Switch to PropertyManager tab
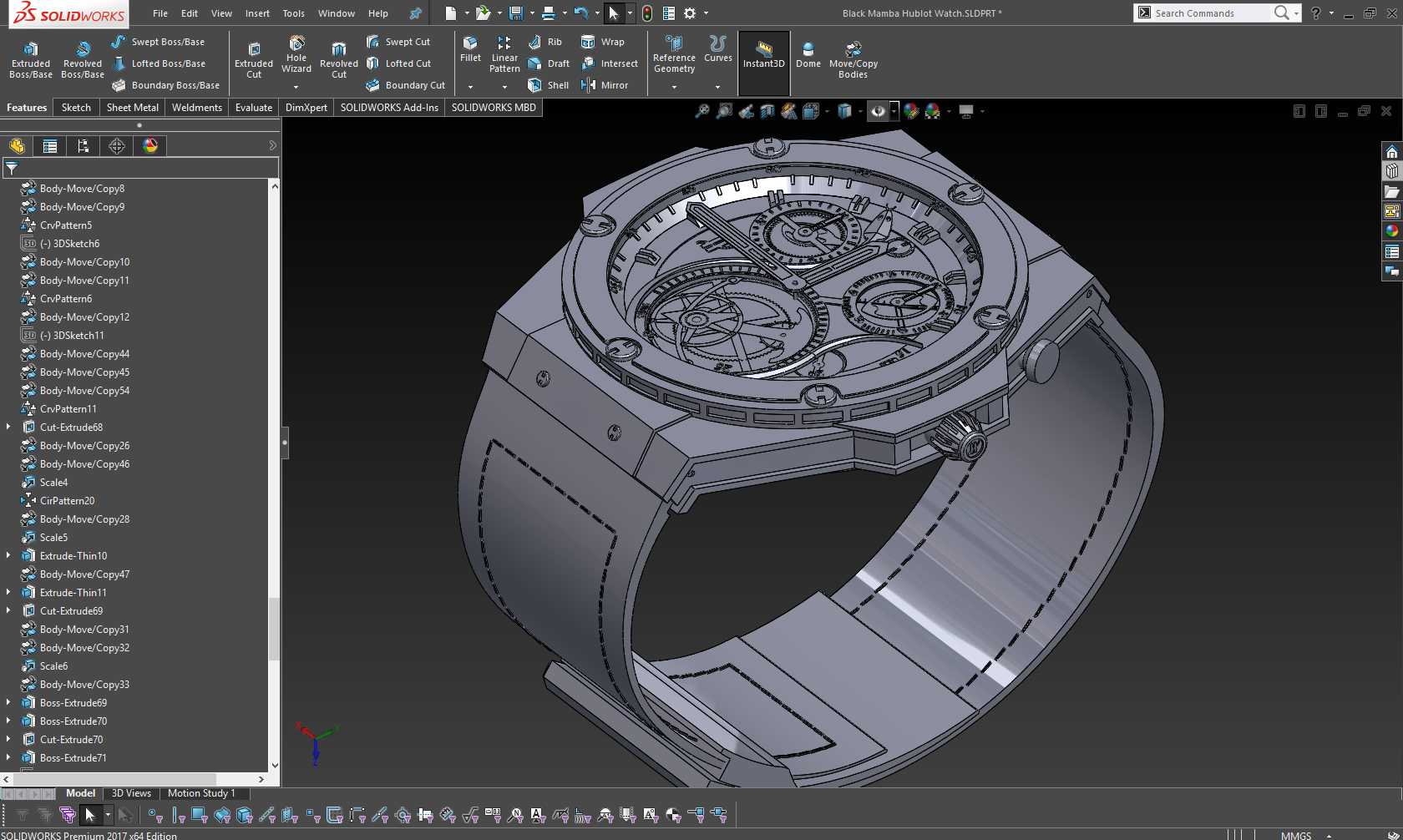 coord(50,146)
